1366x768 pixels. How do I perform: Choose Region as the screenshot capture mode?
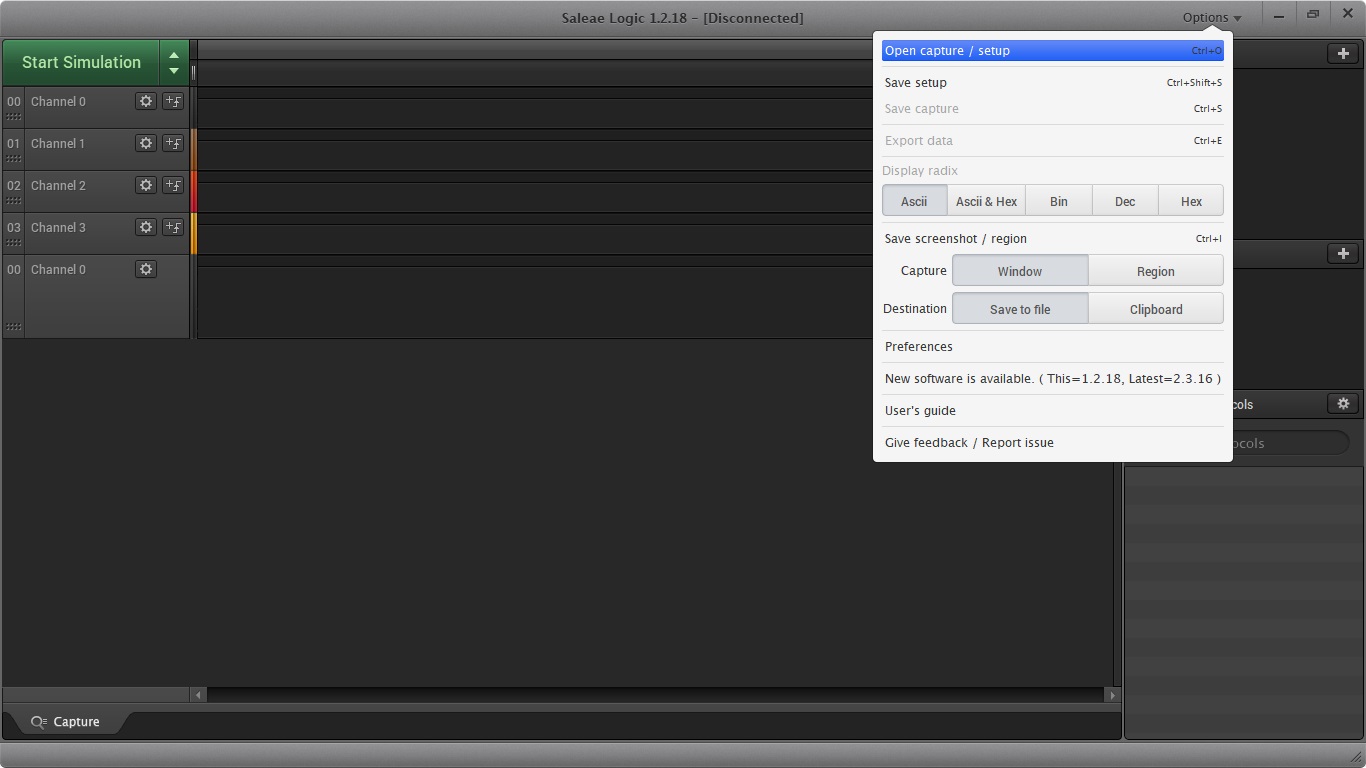[1156, 271]
